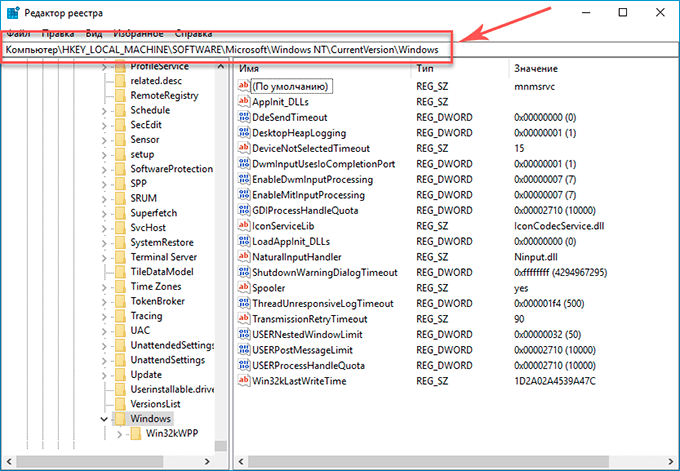Viewport: 680px width, 471px height.
Task: Expand the Time Zones key
Action: (x=104, y=287)
